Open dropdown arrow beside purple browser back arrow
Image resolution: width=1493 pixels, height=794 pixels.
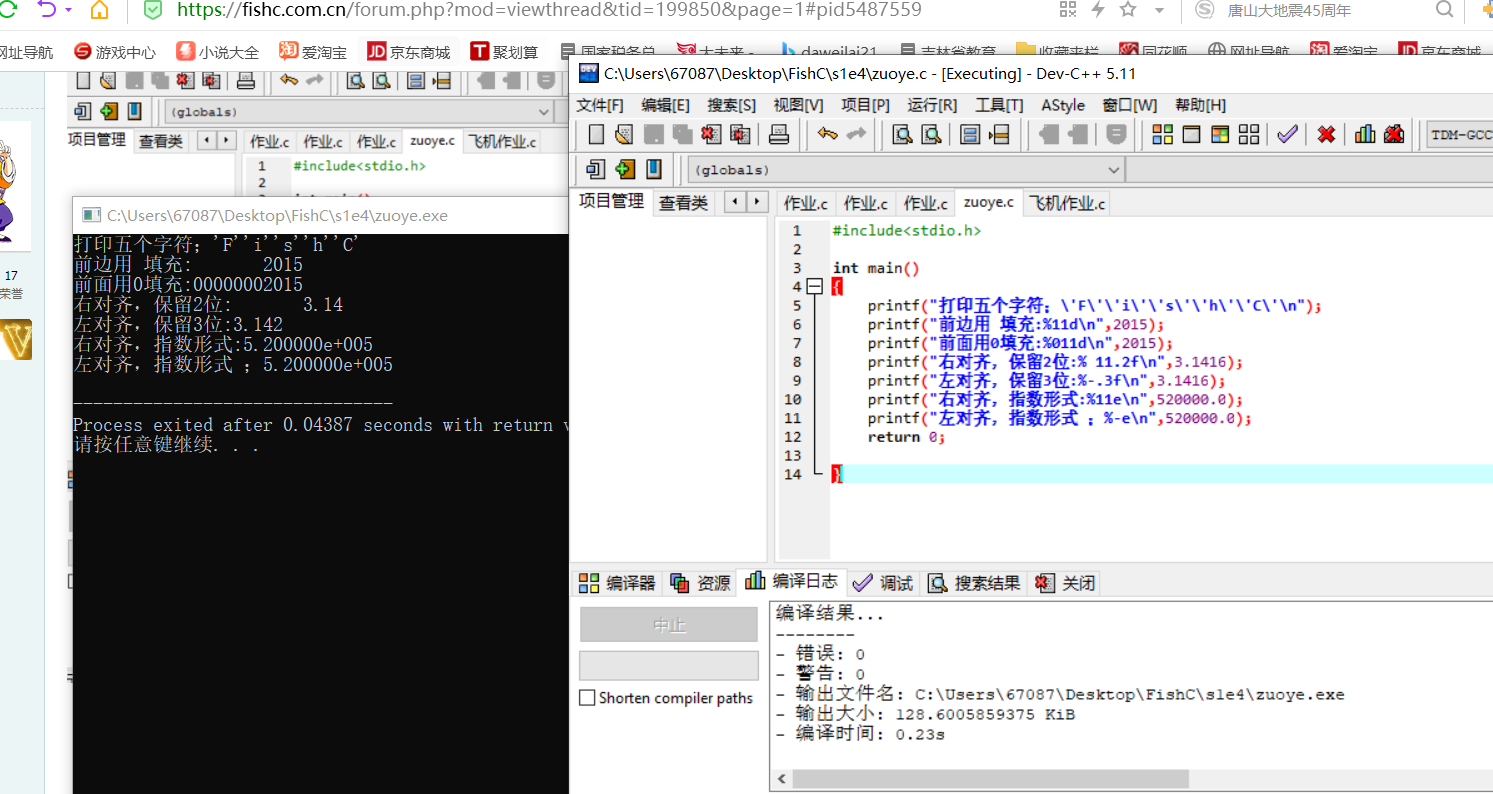(68, 10)
